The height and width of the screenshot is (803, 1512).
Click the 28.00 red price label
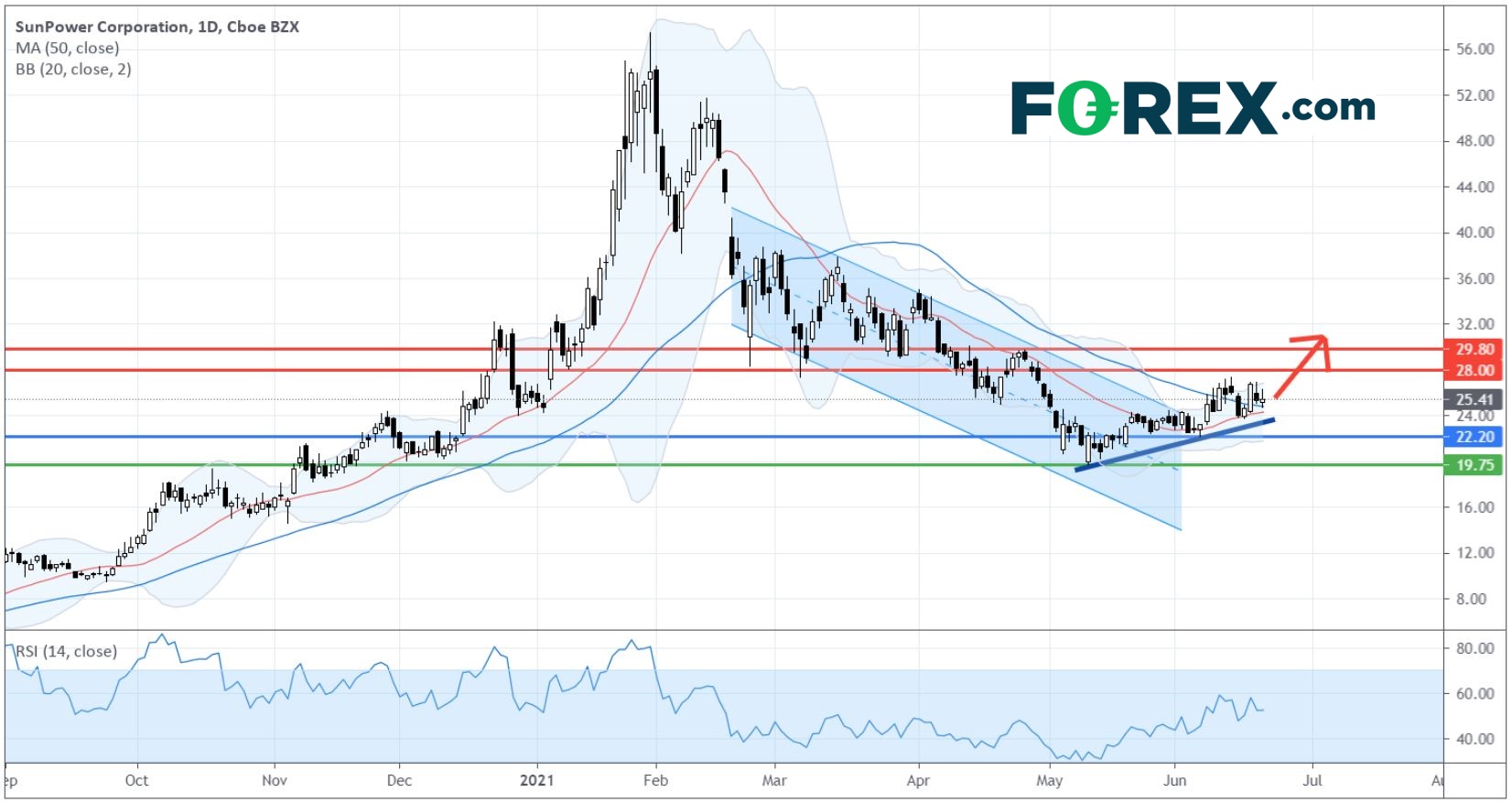[x=1474, y=370]
